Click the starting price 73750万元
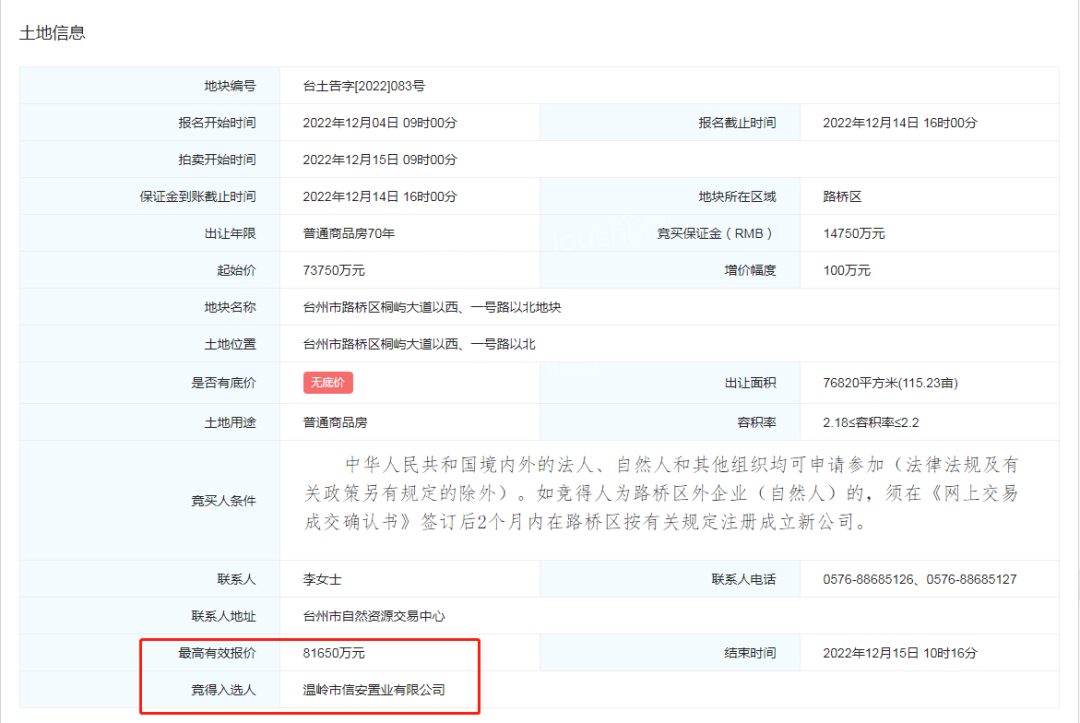Viewport: 1080px width, 723px height. pyautogui.click(x=334, y=270)
